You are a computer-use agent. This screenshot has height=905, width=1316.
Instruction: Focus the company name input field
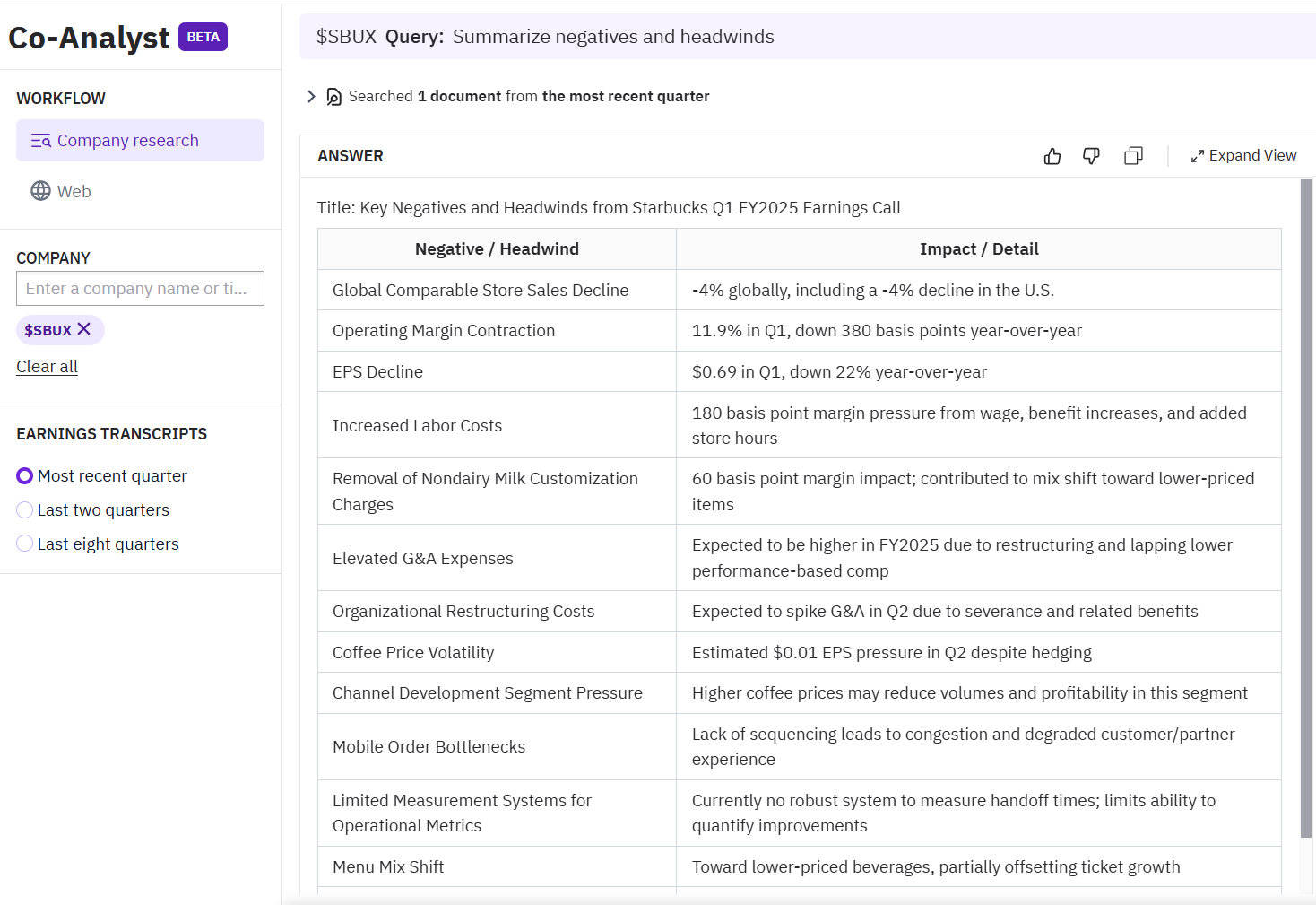pos(140,289)
